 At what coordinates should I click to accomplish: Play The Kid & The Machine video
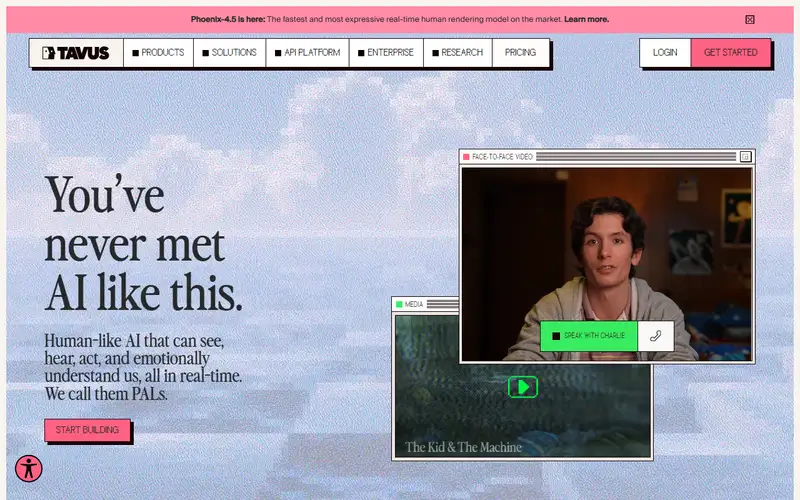pyautogui.click(x=522, y=387)
